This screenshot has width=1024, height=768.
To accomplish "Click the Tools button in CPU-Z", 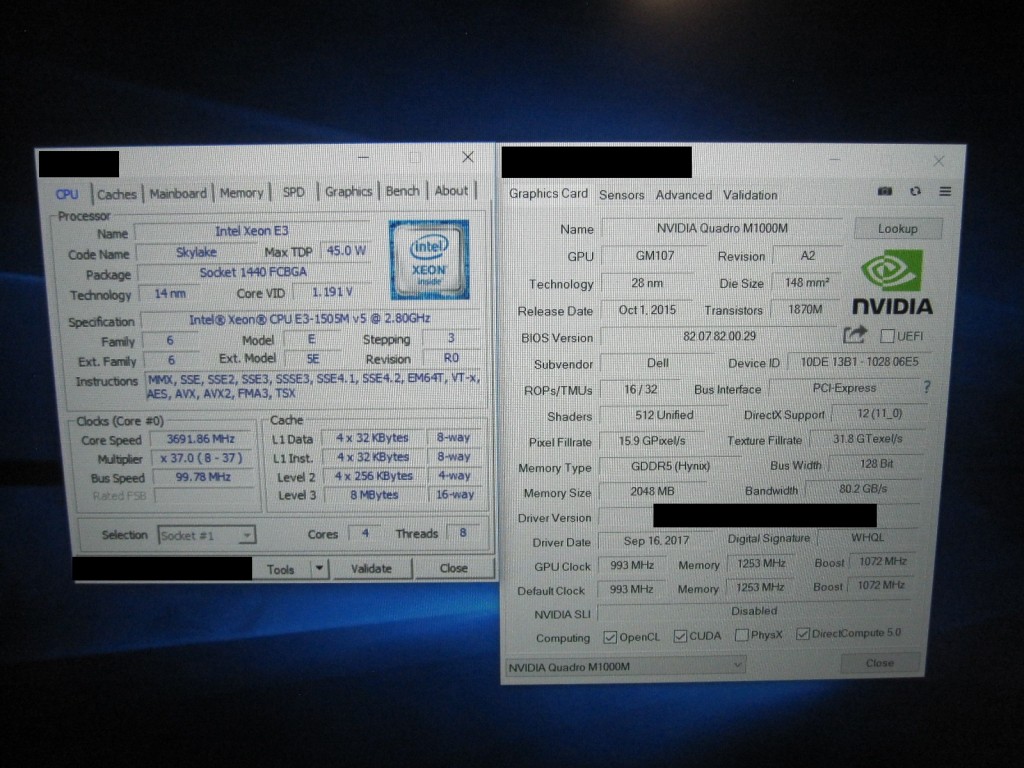I will [x=281, y=569].
